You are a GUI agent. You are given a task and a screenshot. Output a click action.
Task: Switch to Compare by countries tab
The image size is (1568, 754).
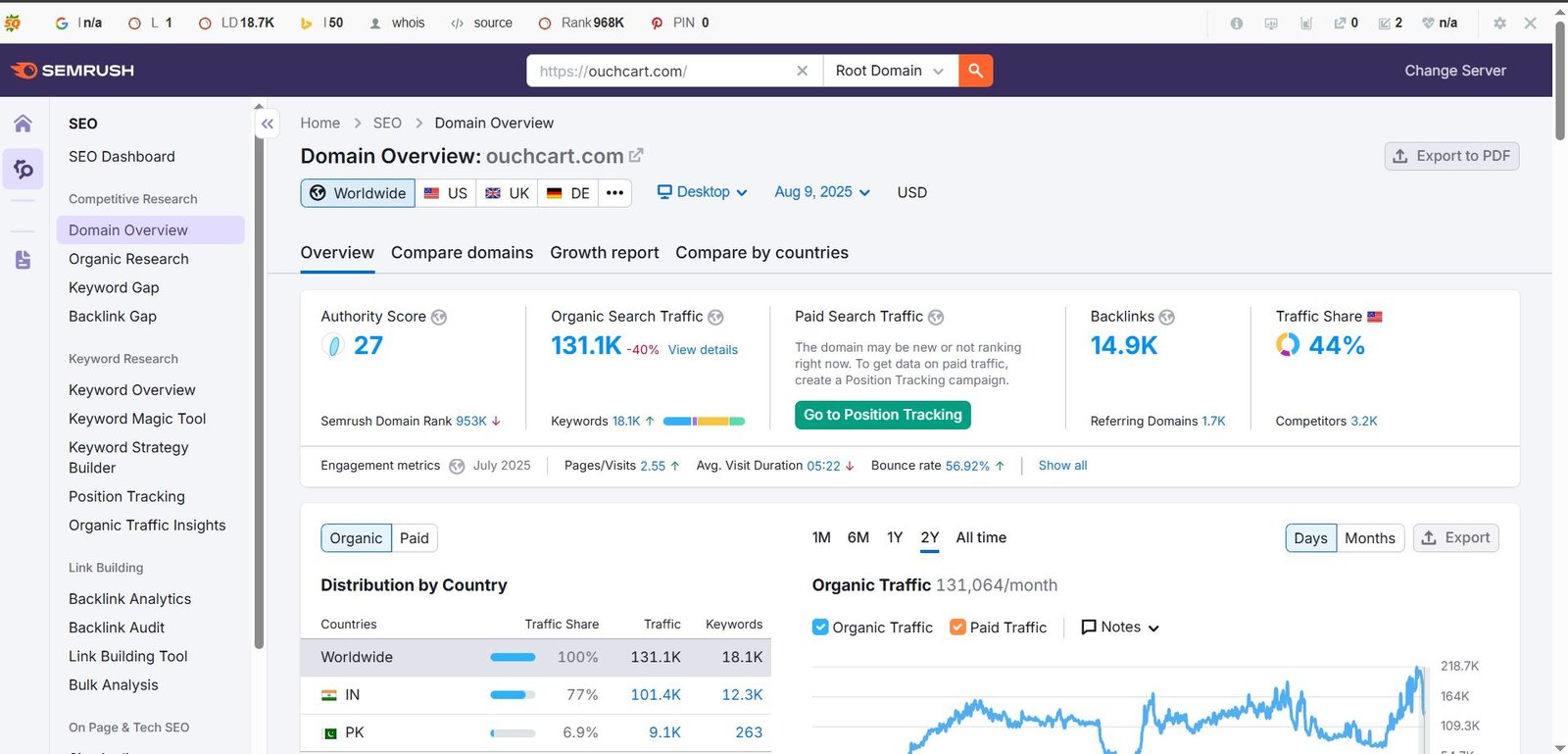coord(761,253)
